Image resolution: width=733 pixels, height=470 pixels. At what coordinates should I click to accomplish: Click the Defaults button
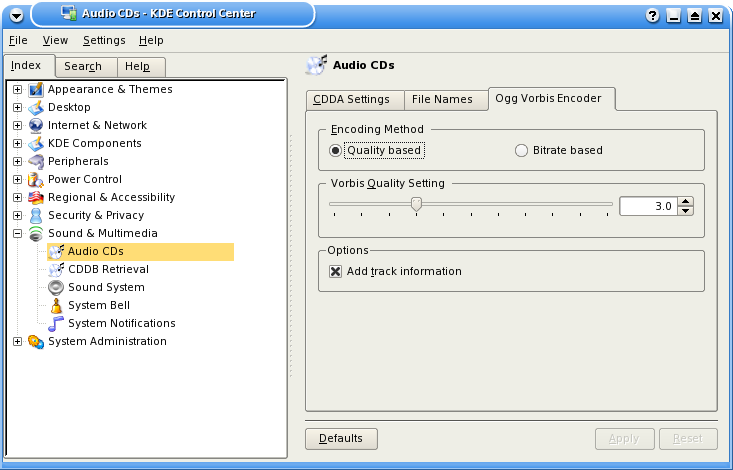click(x=341, y=439)
